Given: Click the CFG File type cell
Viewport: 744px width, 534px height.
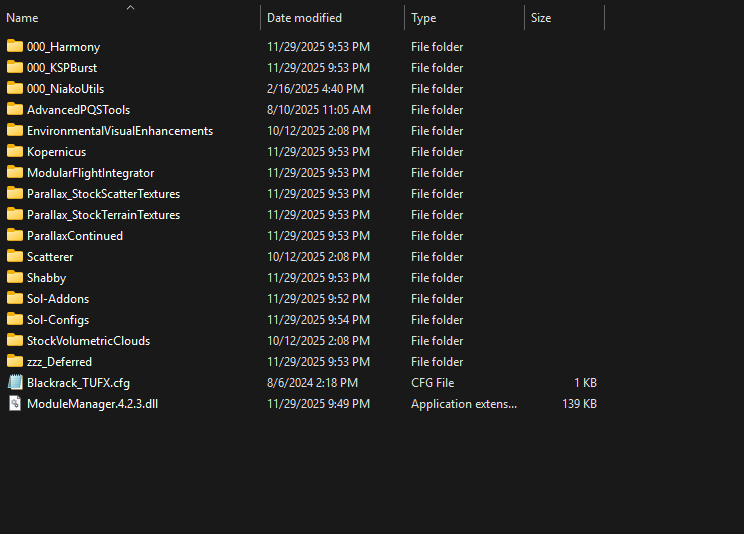Looking at the screenshot, I should point(432,383).
